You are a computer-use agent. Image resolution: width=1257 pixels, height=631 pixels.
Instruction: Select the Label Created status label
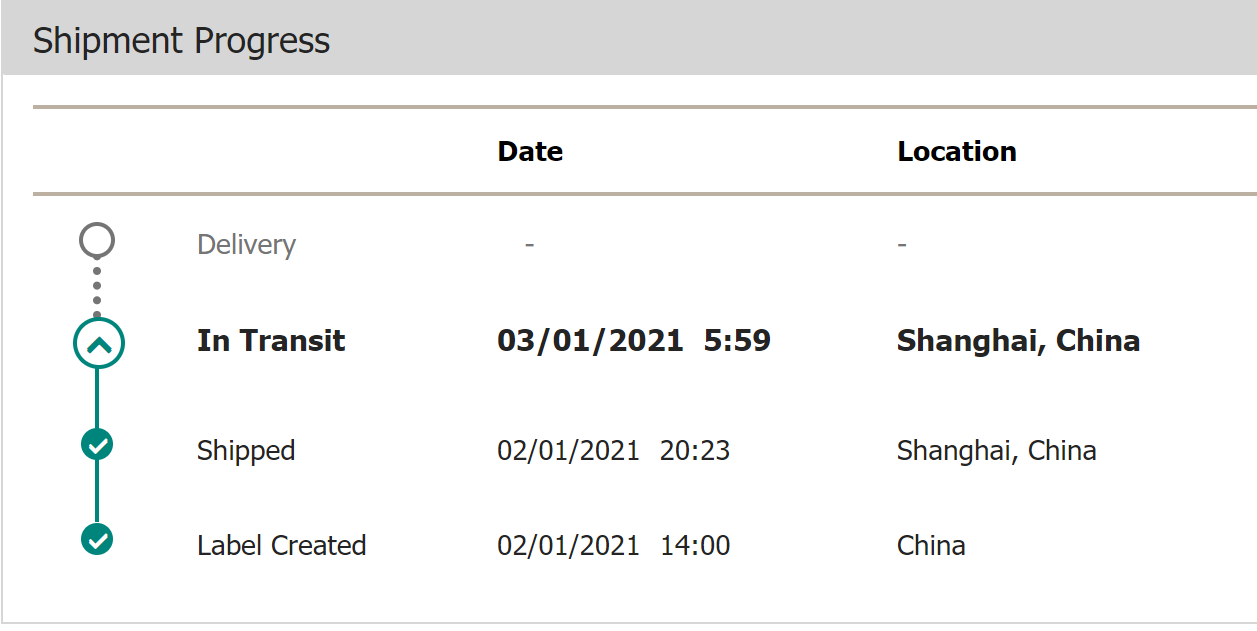(x=282, y=546)
